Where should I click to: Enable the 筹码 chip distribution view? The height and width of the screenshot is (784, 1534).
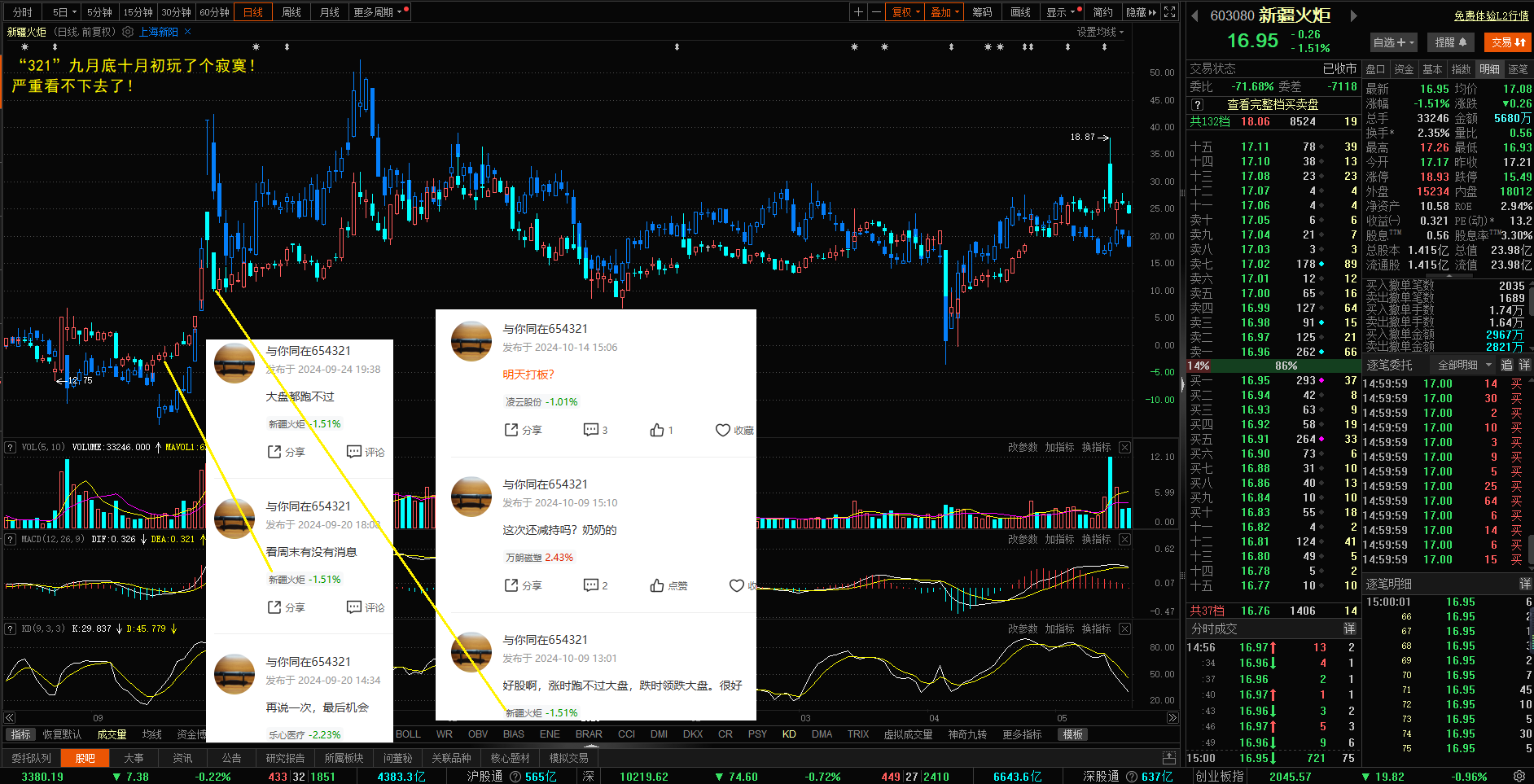[982, 12]
